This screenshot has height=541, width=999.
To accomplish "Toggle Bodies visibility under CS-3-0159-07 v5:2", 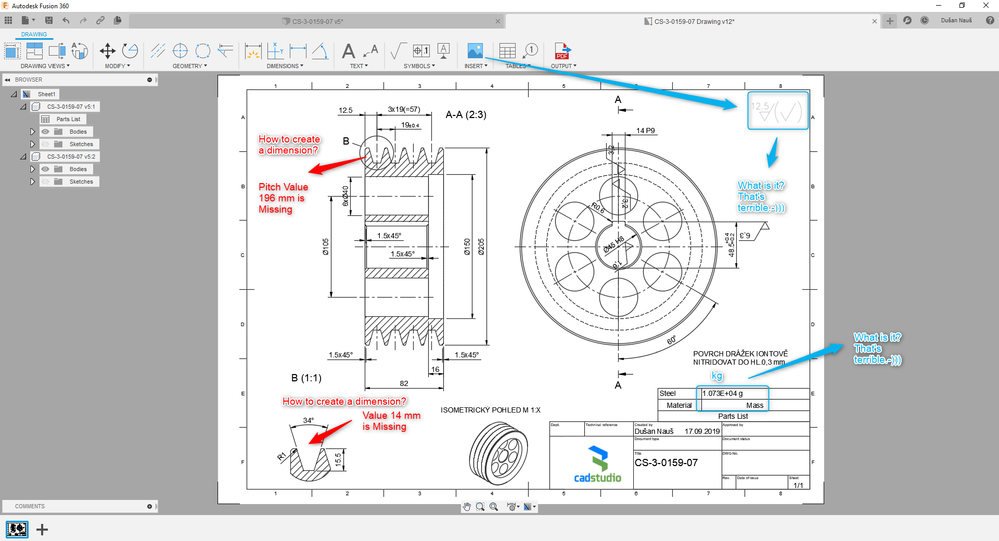I will (x=45, y=169).
